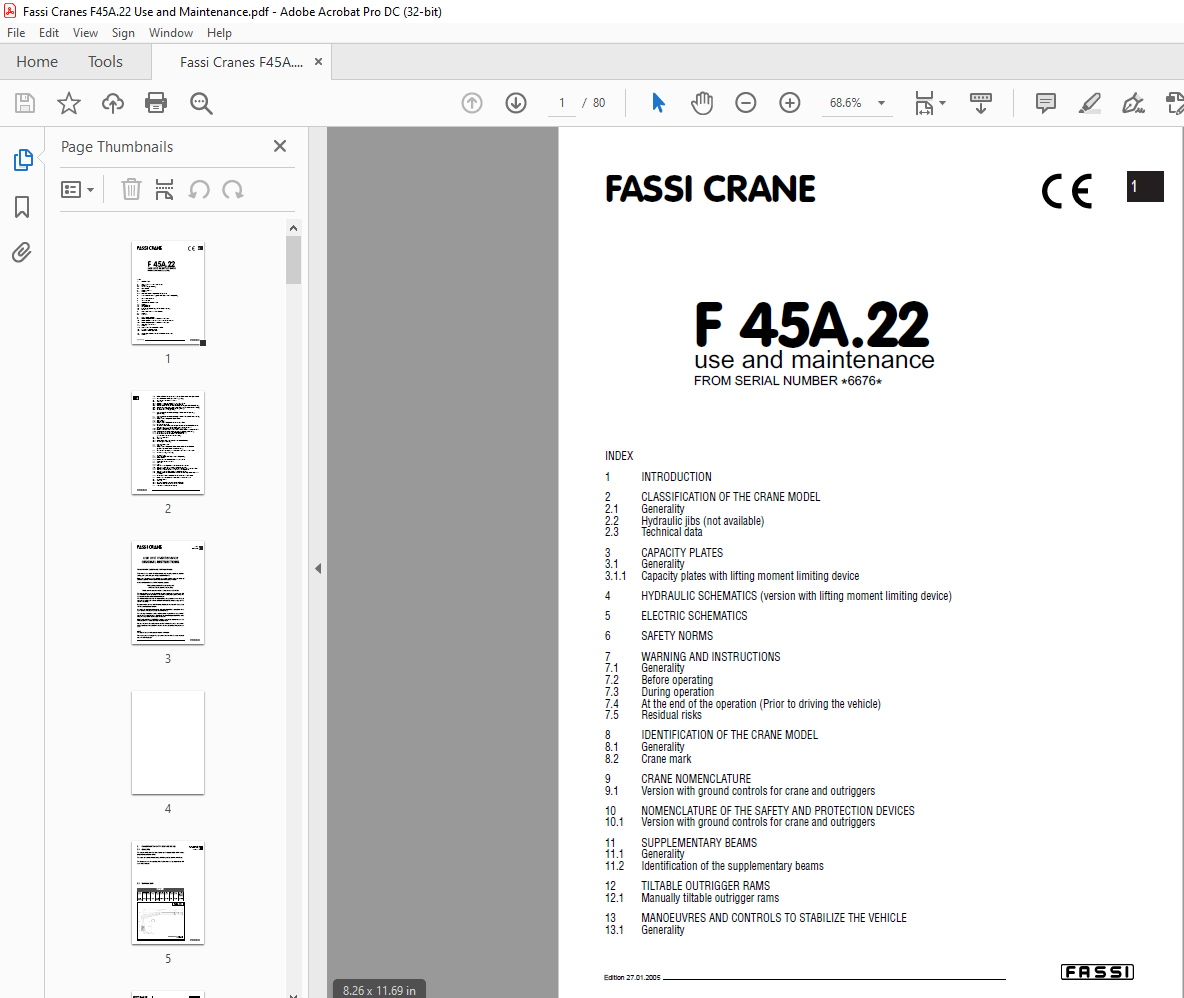The width and height of the screenshot is (1184, 998).
Task: Click the 'Crane mark' index line
Action: pyautogui.click(x=666, y=759)
